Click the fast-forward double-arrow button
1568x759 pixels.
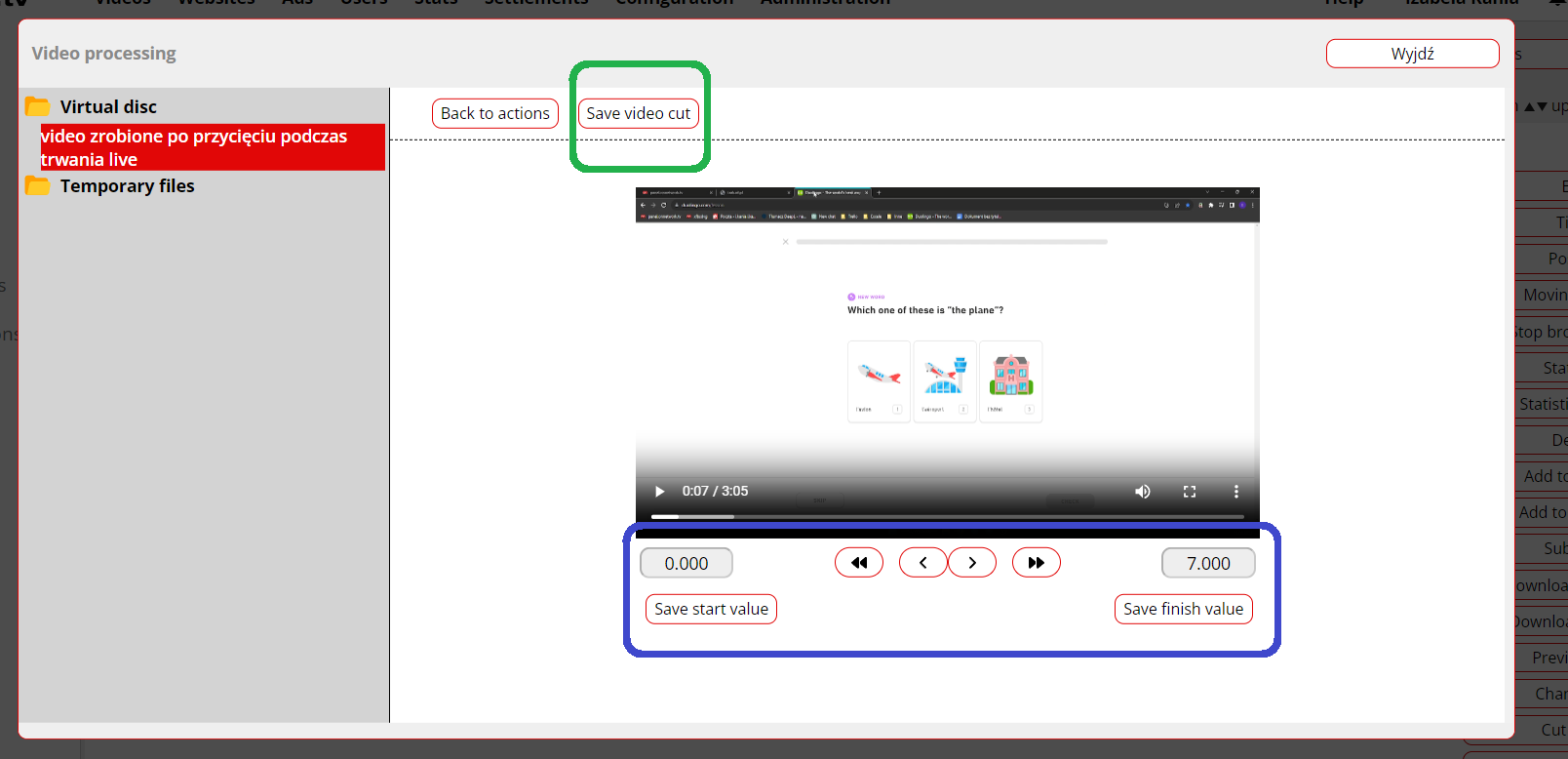pos(1036,563)
